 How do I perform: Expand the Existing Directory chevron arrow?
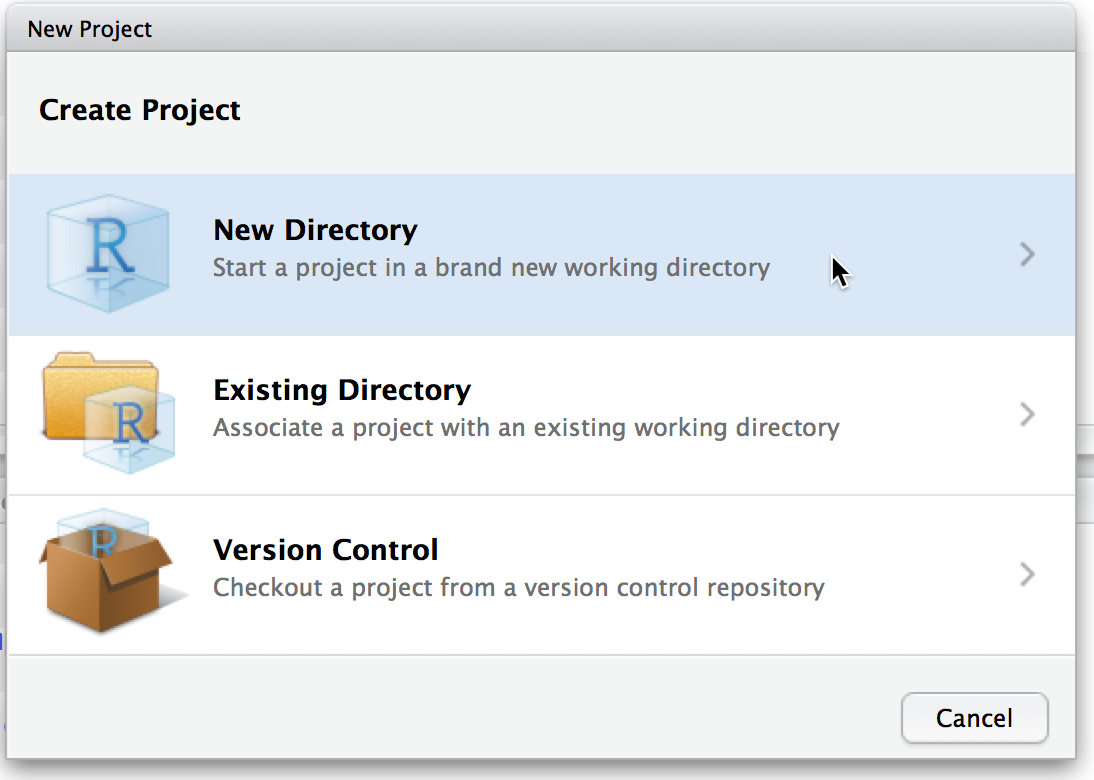(1026, 414)
